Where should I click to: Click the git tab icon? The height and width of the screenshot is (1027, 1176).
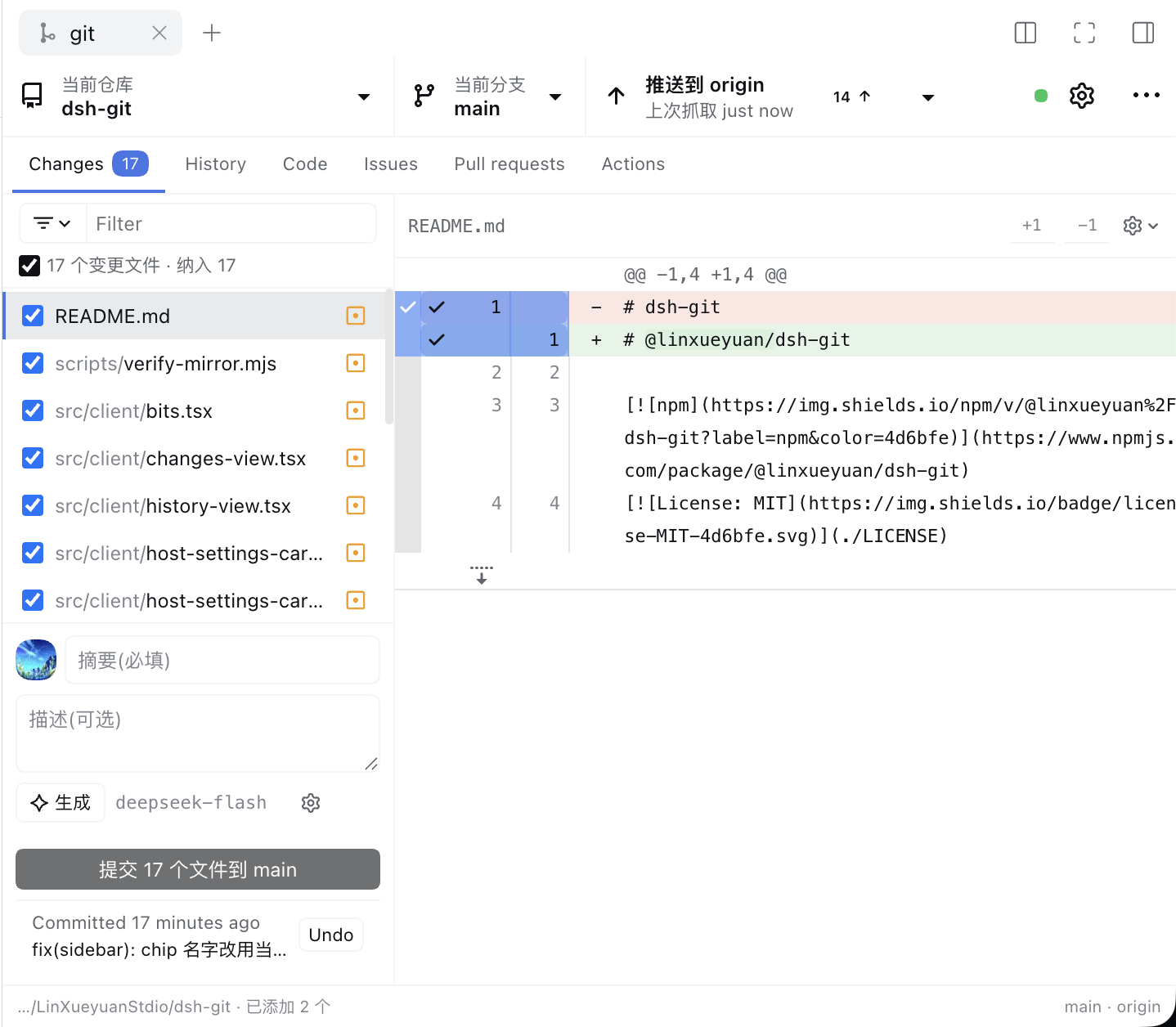48,33
